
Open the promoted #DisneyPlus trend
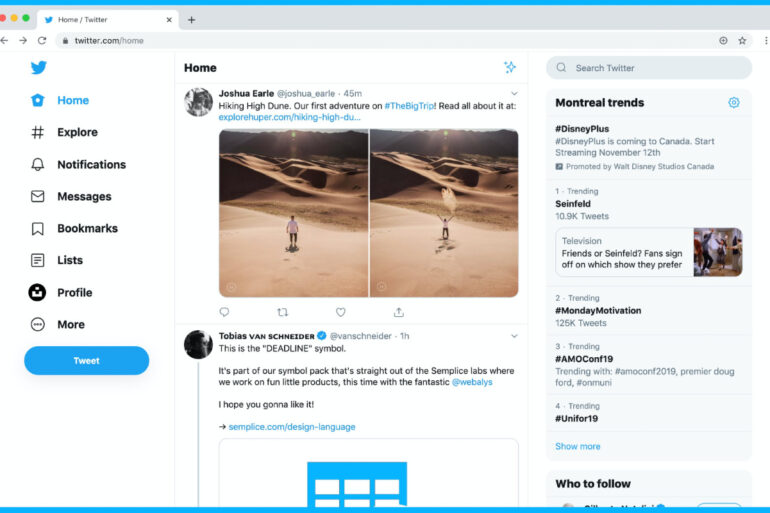[x=649, y=147]
